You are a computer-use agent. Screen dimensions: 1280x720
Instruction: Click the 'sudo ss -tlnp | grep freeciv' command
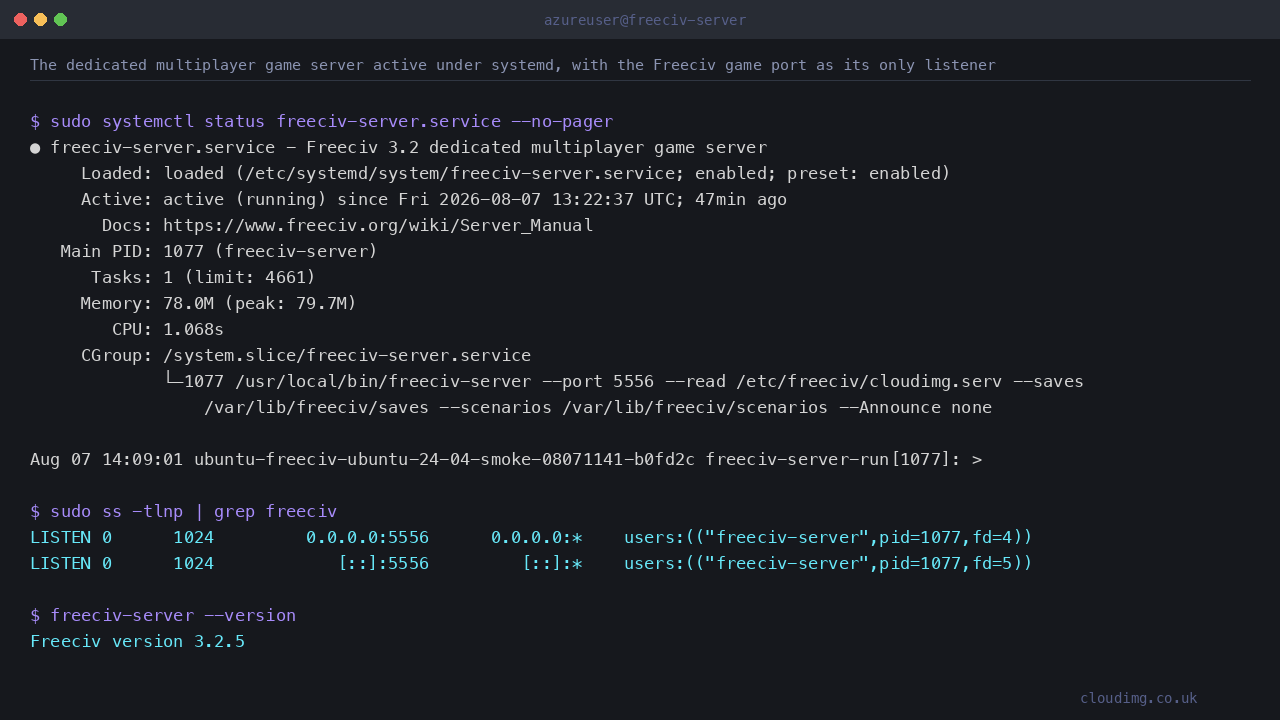tap(194, 511)
